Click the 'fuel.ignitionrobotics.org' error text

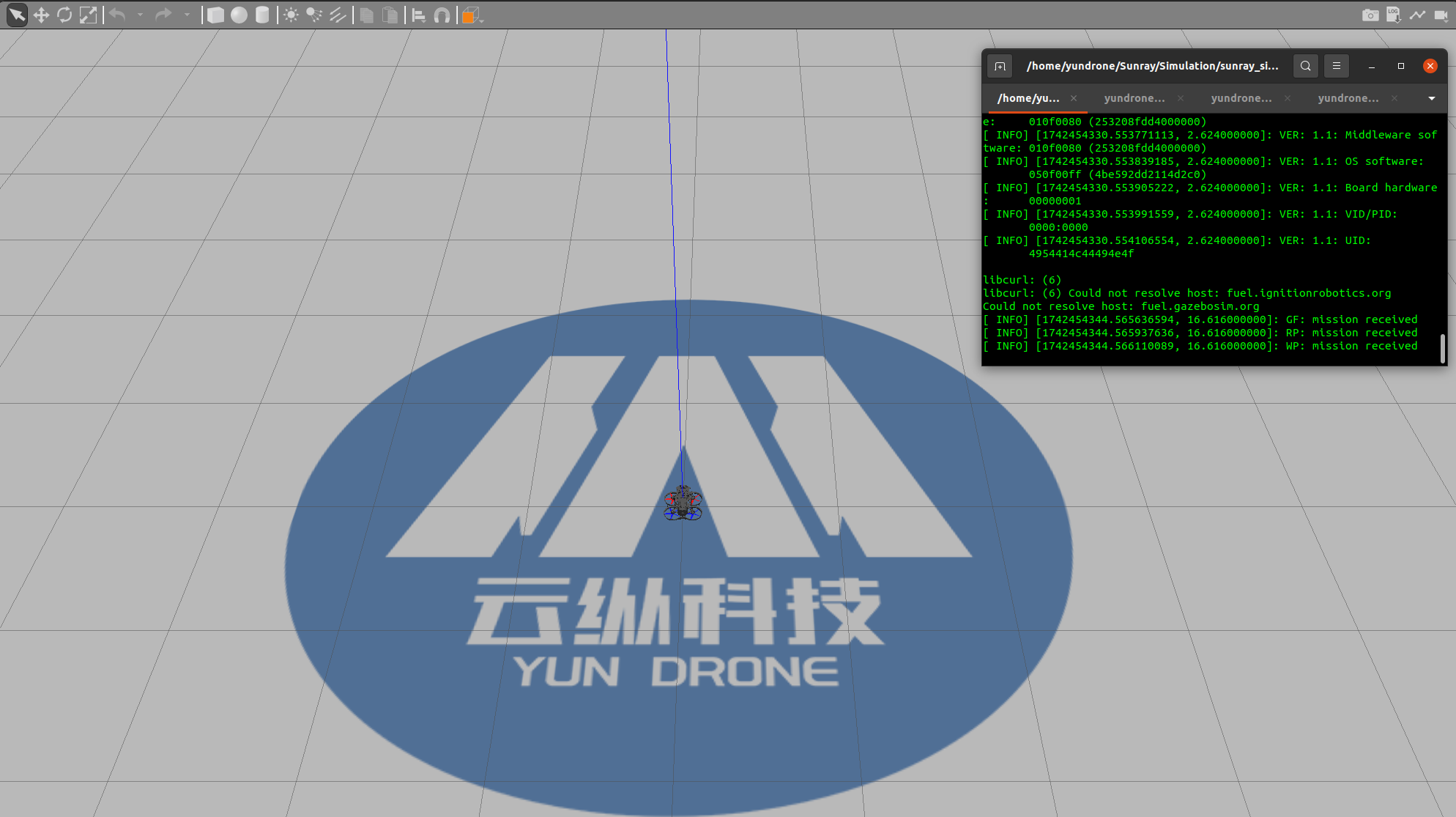[1309, 293]
